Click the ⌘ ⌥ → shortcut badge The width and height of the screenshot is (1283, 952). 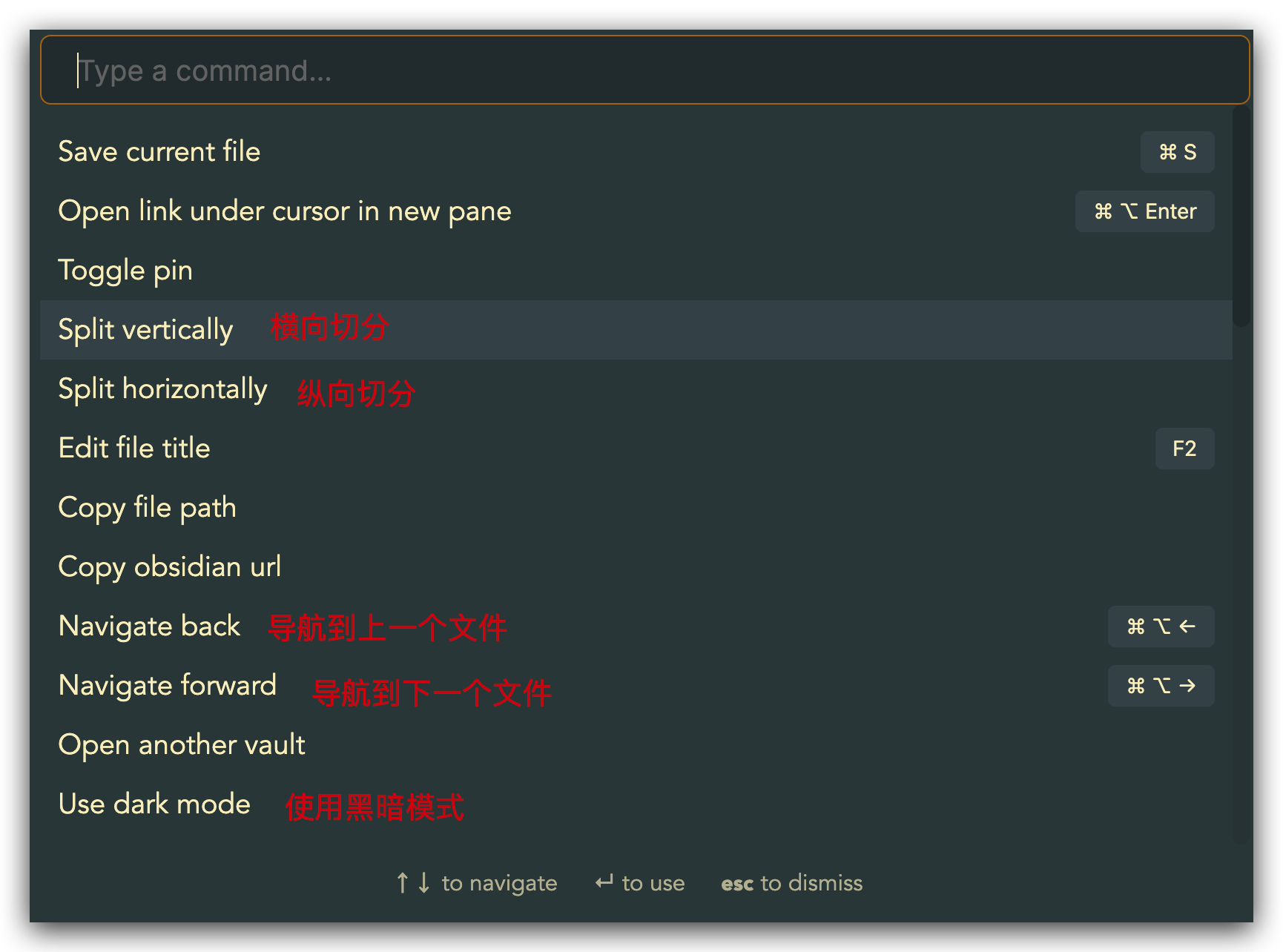pos(1161,686)
